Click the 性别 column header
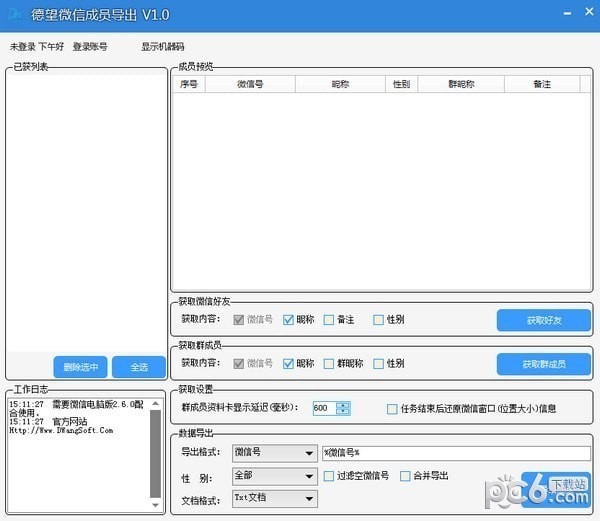The height and width of the screenshot is (521, 600). click(x=401, y=84)
